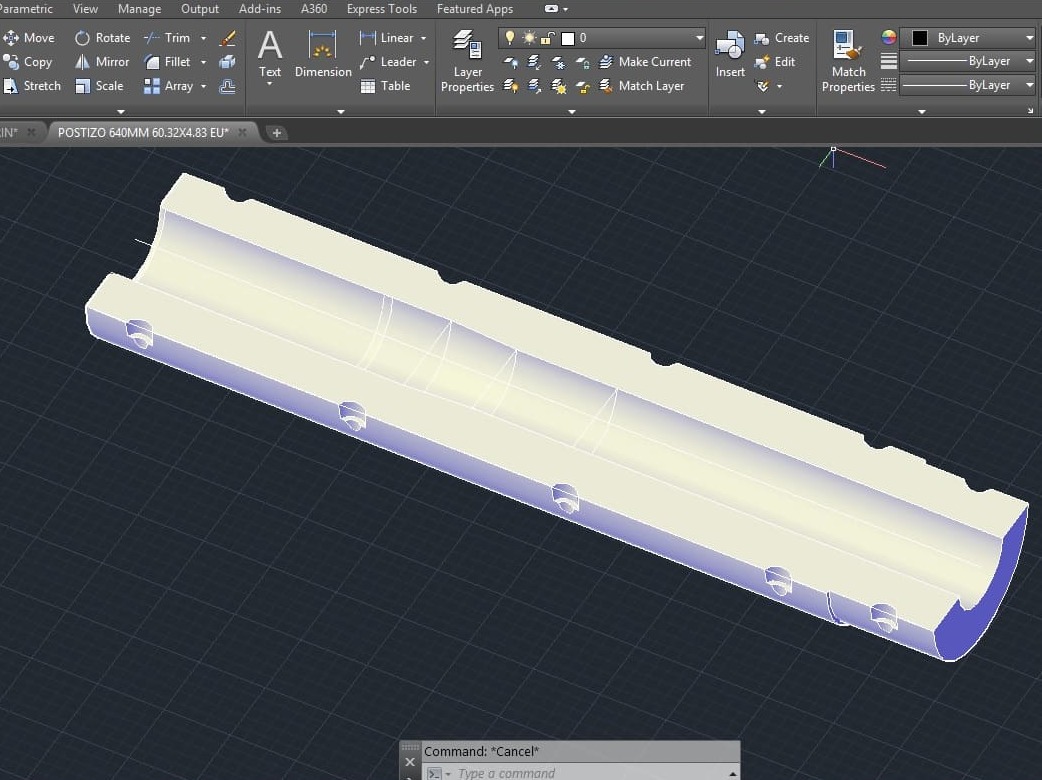This screenshot has height=780, width=1042.
Task: Click the Layer Unisolate icon
Action: click(534, 86)
